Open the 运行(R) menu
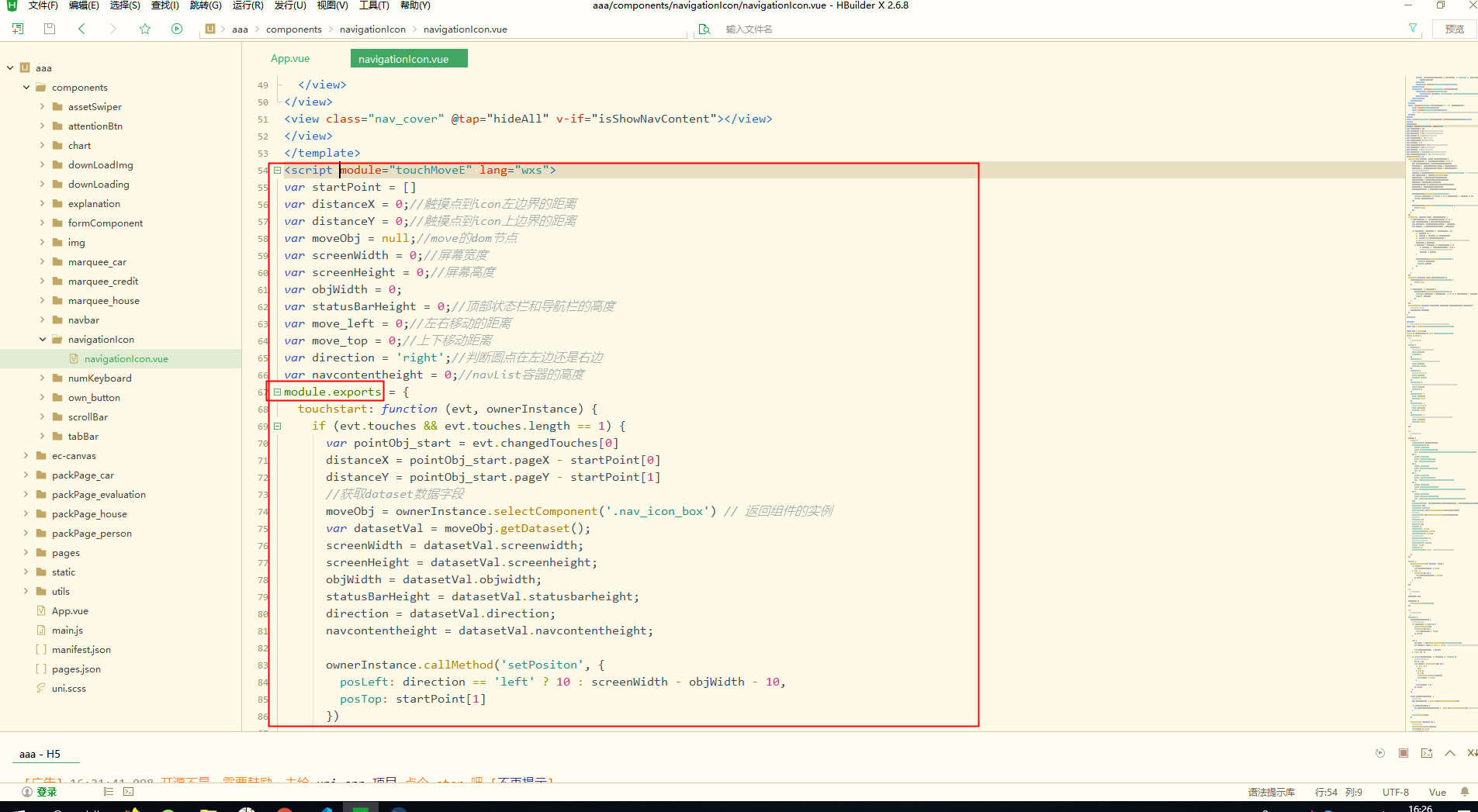Screen dimensions: 1478x812 pyautogui.click(x=247, y=5)
